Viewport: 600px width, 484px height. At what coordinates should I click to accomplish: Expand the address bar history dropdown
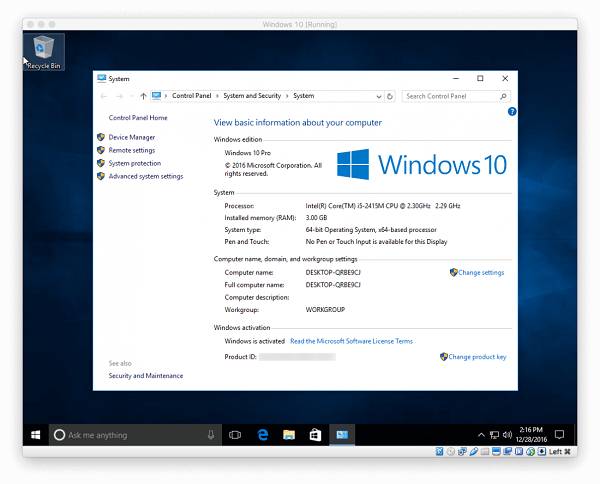378,96
